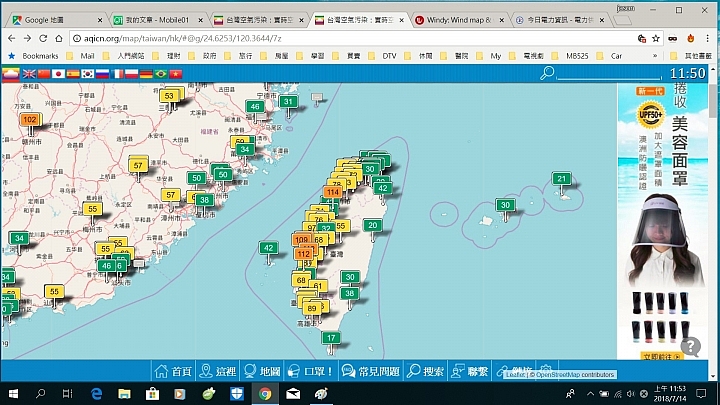Open the orange 102 AQI marker
The width and height of the screenshot is (720, 405).
click(x=29, y=119)
